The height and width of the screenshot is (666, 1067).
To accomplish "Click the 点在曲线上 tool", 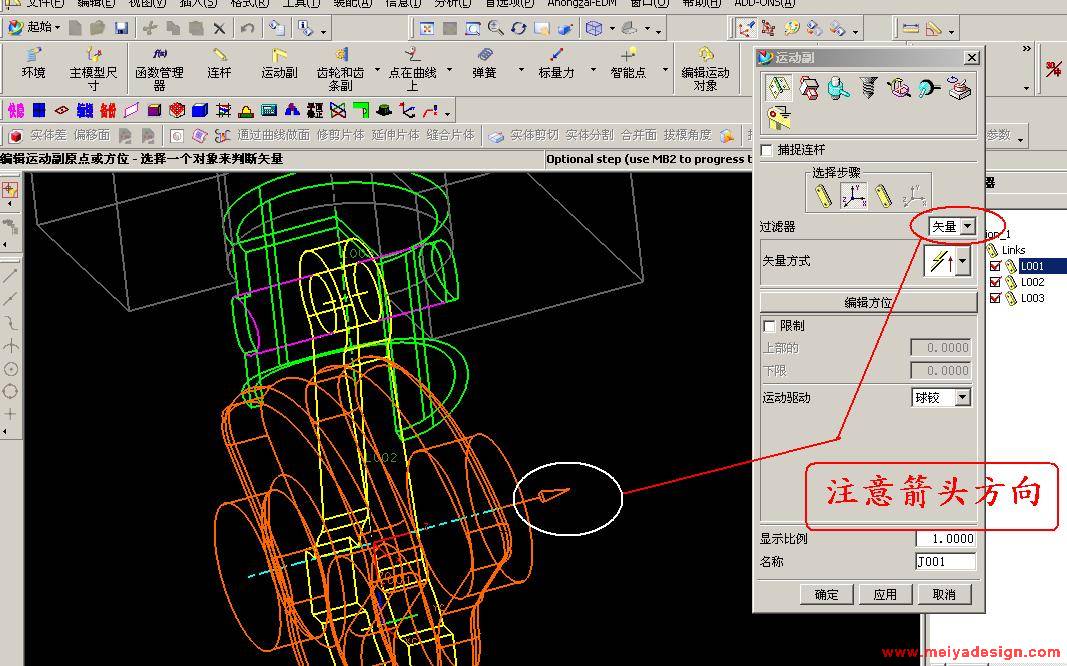I will (x=412, y=68).
